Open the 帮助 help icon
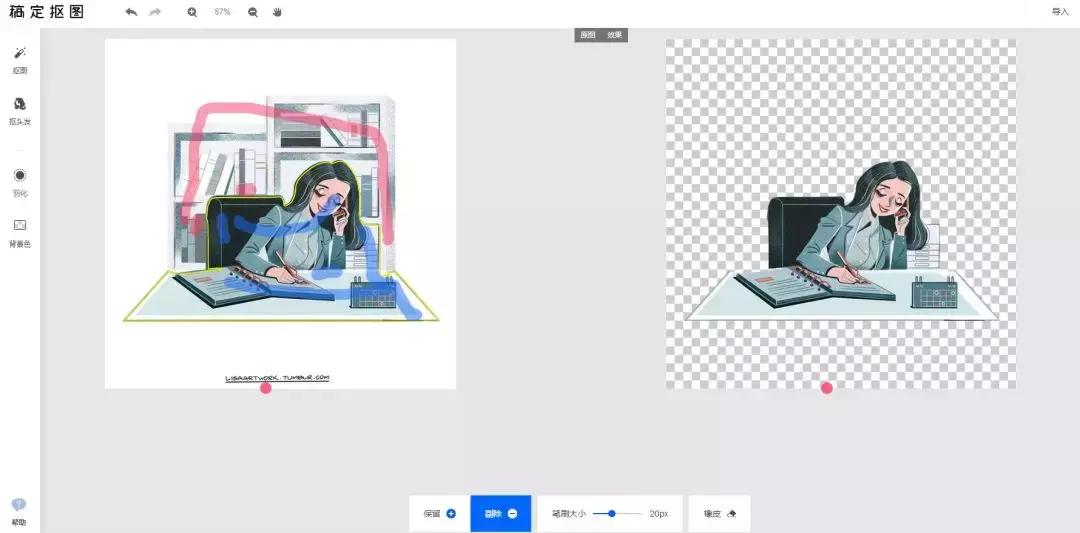Screen dimensions: 1080x533 click(x=19, y=508)
